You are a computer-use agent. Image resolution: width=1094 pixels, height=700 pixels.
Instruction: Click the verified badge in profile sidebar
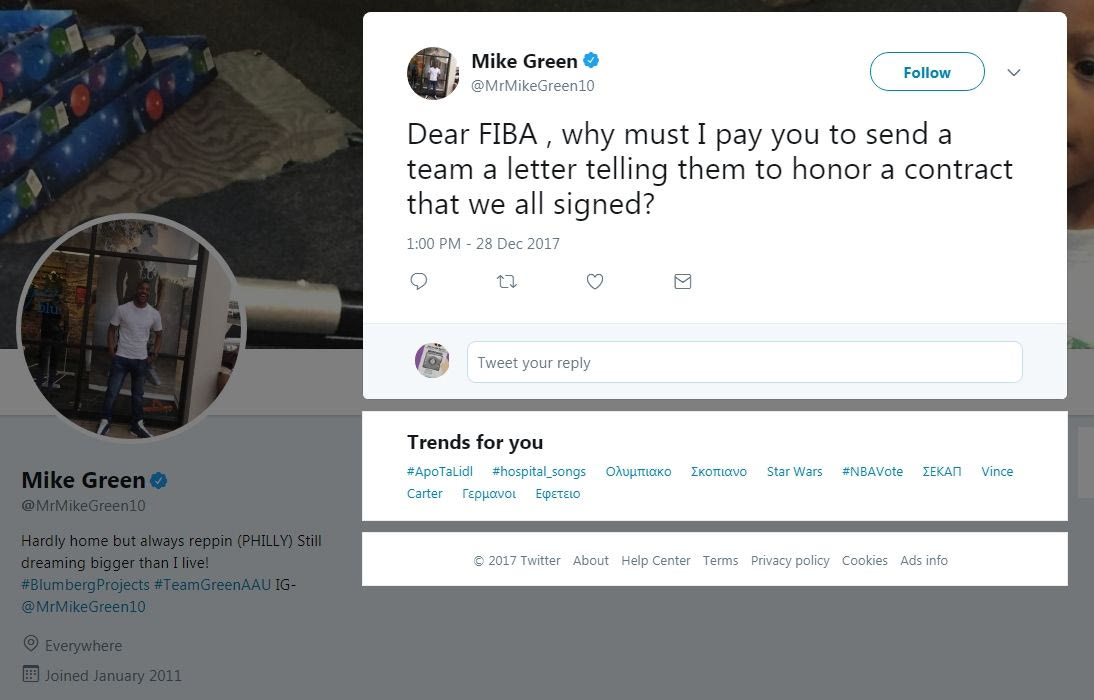click(x=158, y=480)
